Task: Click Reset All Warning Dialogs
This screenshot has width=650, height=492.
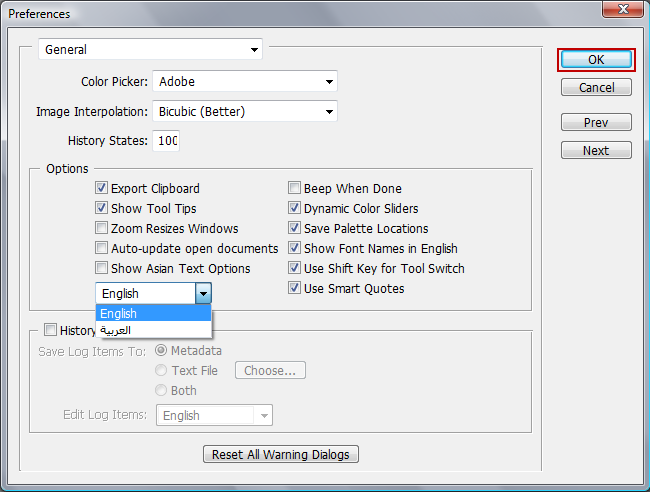Action: [x=281, y=454]
